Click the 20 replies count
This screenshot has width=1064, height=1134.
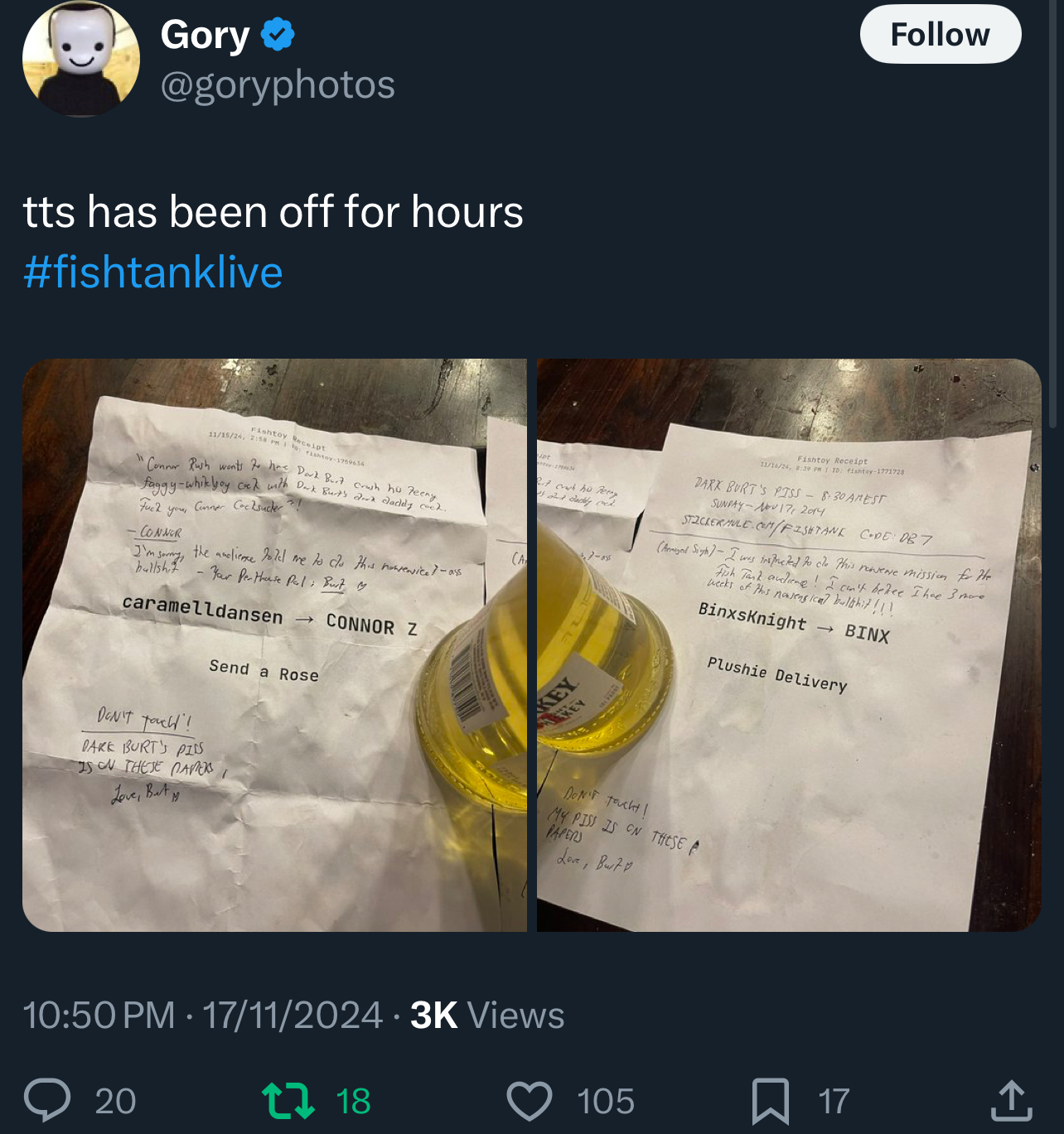pos(115,1101)
